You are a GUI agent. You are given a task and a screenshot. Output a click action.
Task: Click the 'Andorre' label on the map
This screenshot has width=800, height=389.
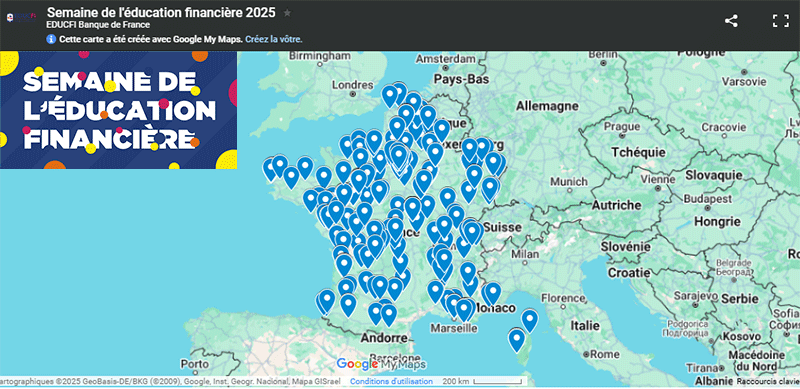click(384, 337)
